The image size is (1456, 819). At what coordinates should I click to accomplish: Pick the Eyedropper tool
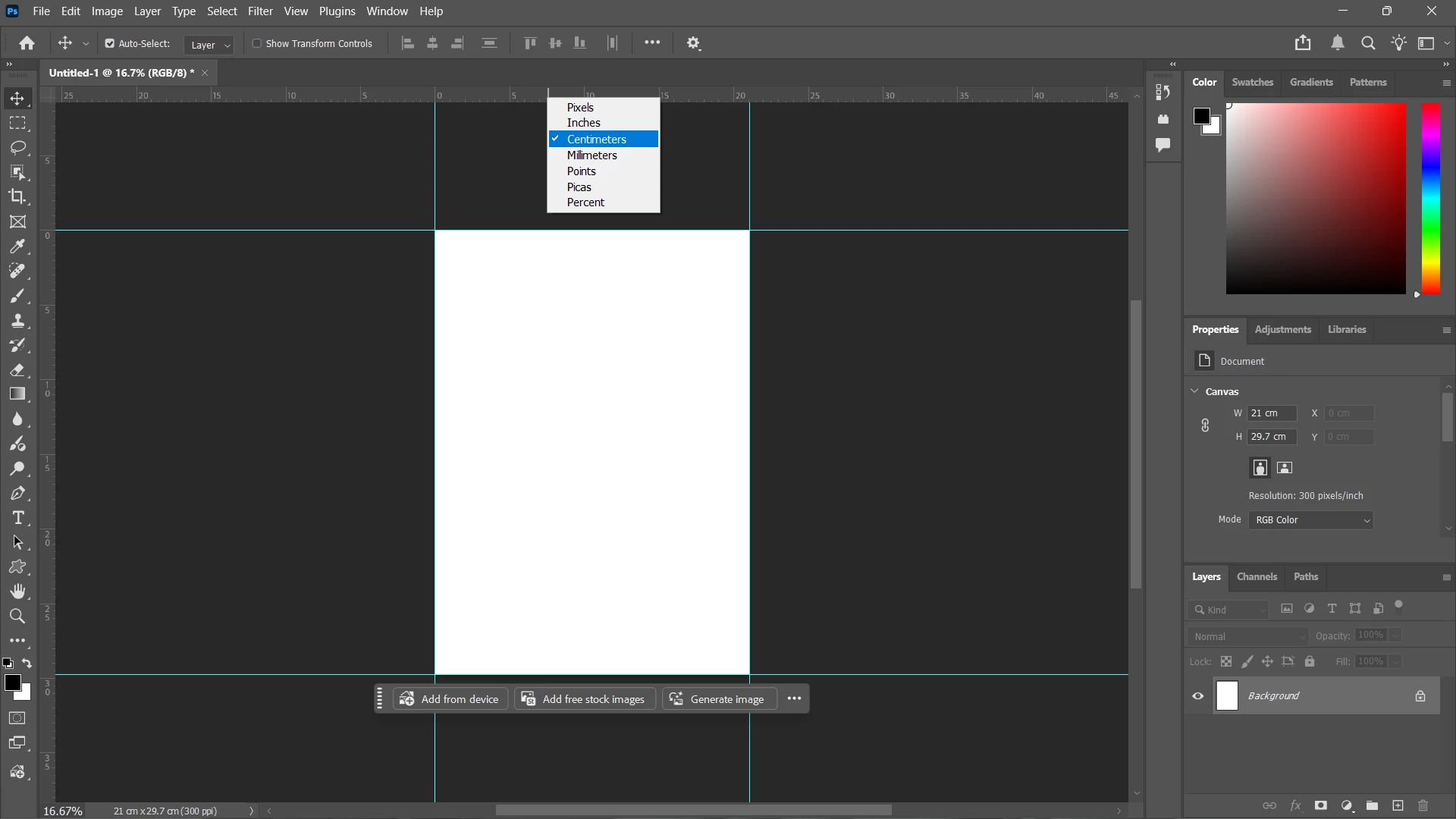click(x=17, y=246)
